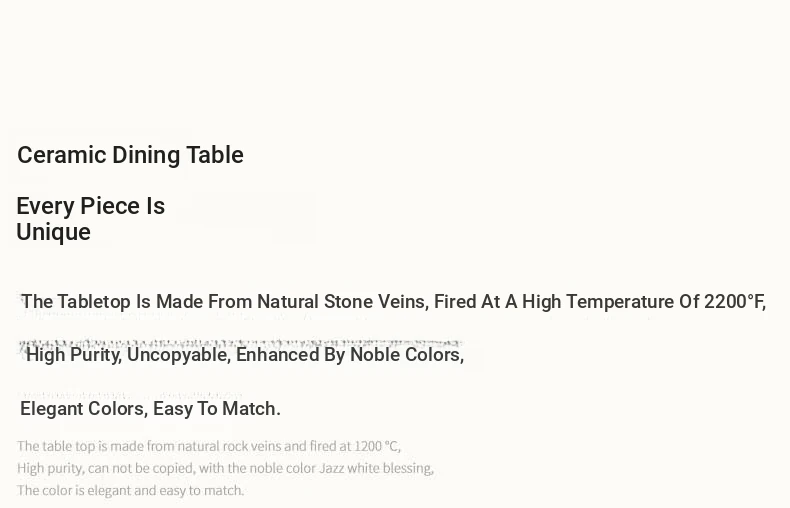Click the word 'Ceramic' in the title

coord(62,155)
